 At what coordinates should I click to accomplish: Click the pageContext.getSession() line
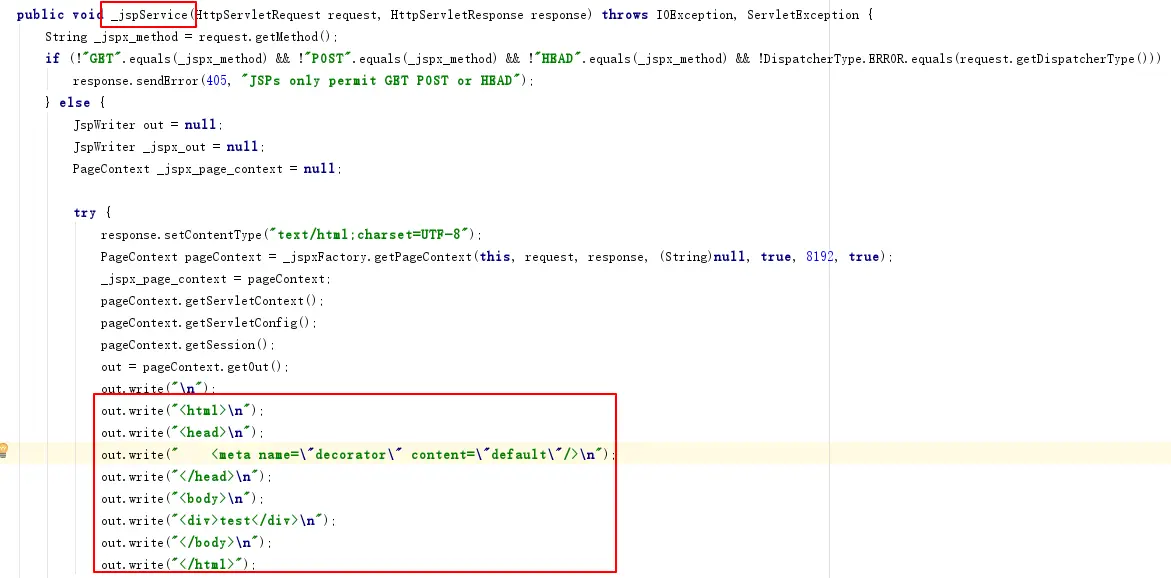(x=188, y=345)
